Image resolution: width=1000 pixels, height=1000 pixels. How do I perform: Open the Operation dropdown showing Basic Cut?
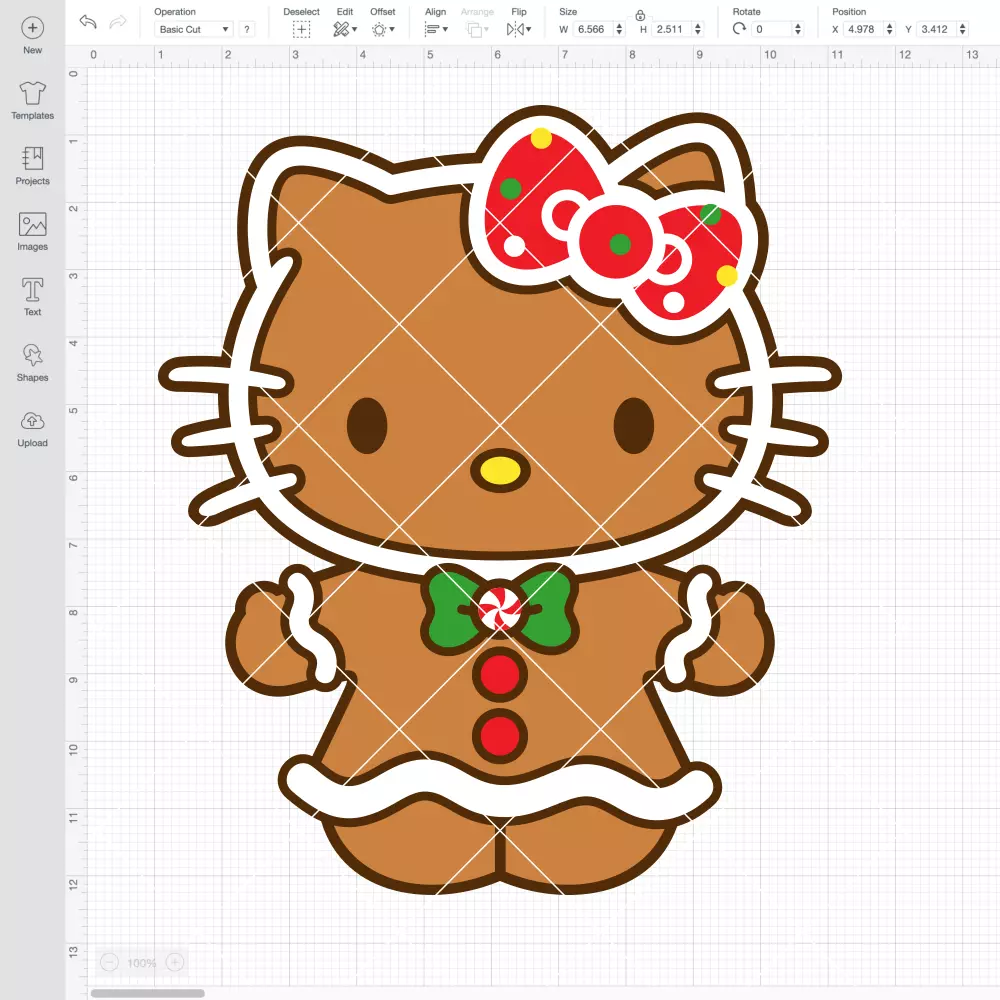(x=193, y=29)
